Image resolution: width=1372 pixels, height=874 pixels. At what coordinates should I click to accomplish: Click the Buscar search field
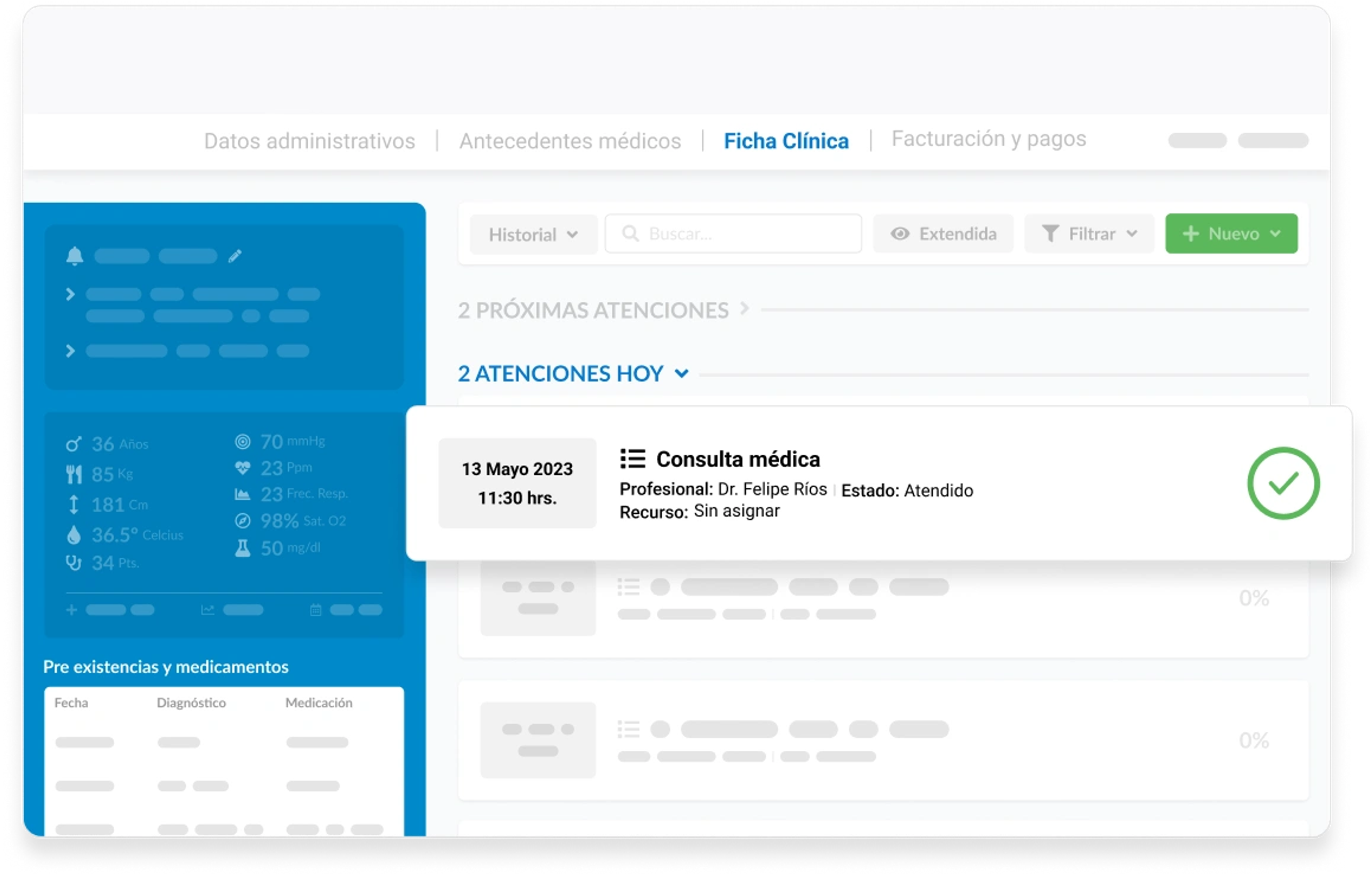coord(733,234)
